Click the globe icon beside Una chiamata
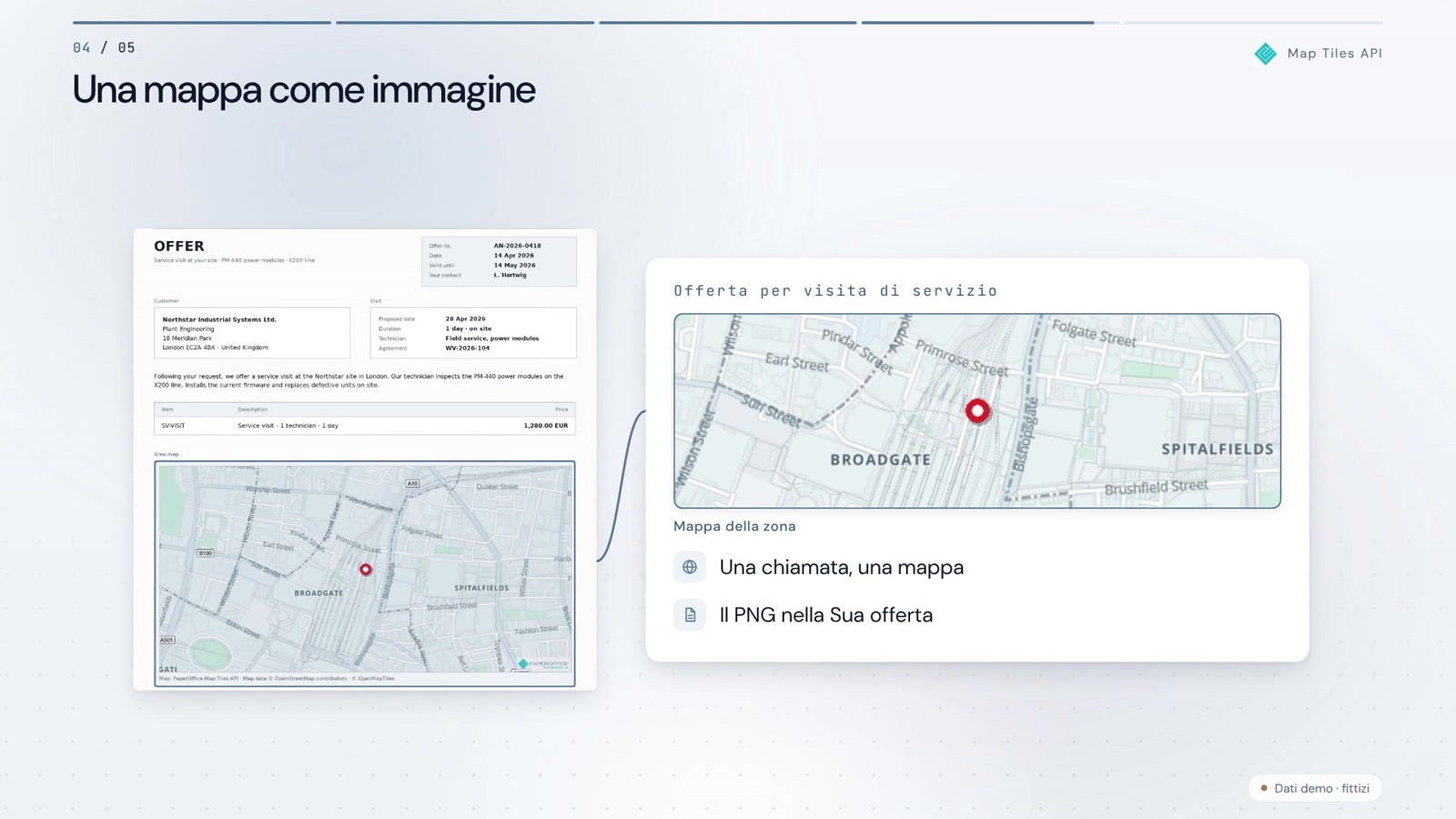1456x819 pixels. tap(690, 567)
